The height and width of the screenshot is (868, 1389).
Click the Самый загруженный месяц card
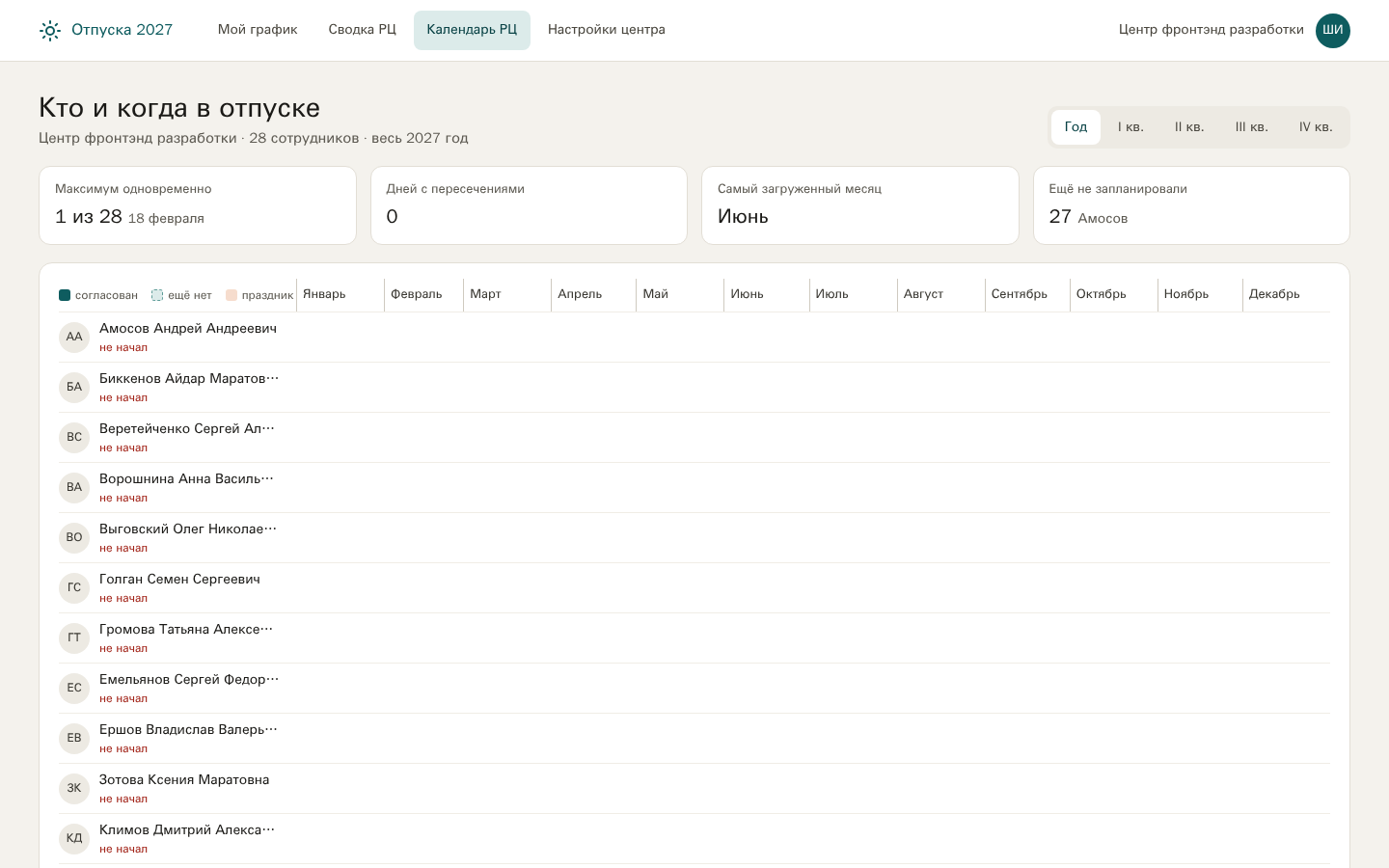tap(860, 205)
